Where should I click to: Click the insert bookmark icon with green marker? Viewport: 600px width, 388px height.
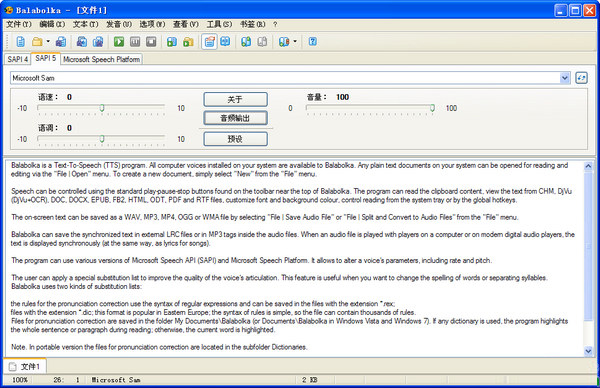click(x=246, y=41)
